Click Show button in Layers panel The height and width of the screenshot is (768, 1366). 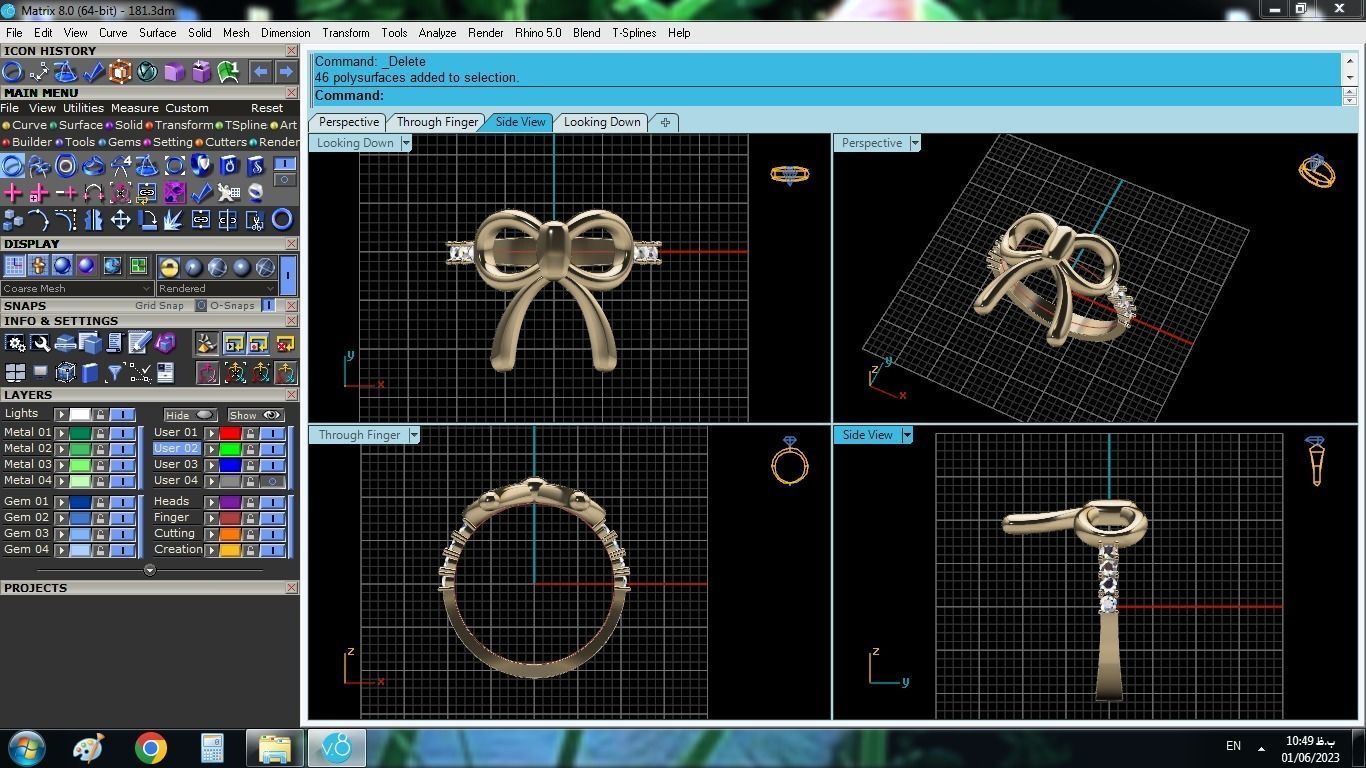point(256,415)
